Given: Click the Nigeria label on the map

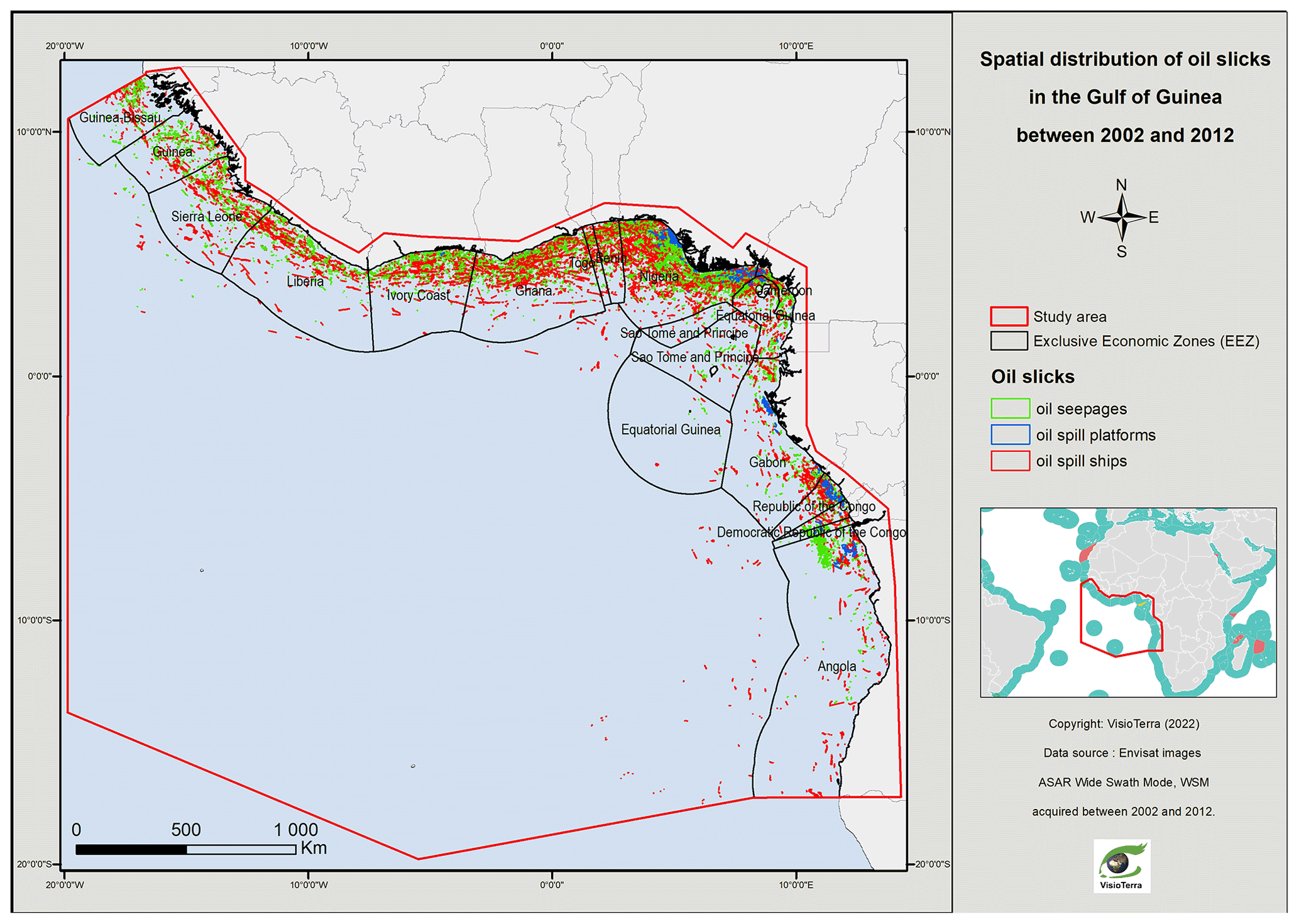Looking at the screenshot, I should pyautogui.click(x=659, y=277).
